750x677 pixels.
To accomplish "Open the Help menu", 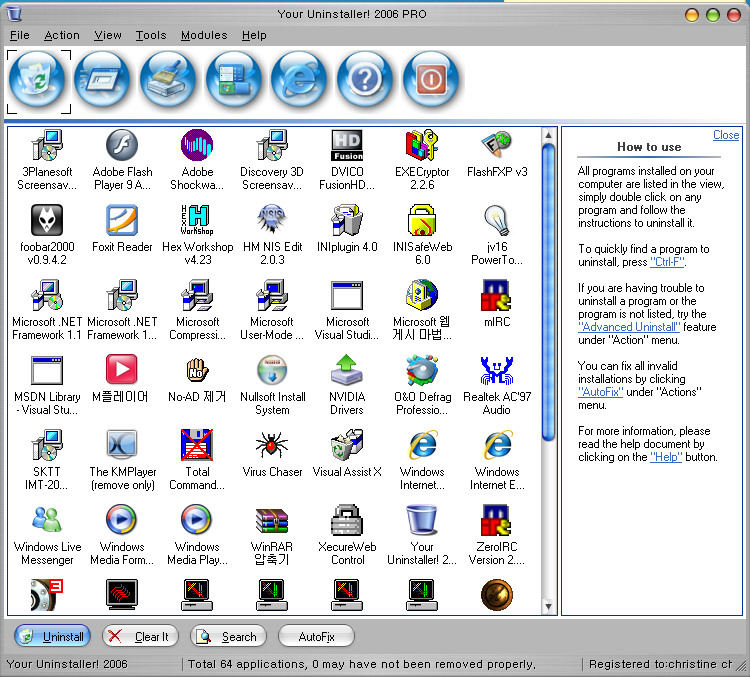I will tap(254, 35).
